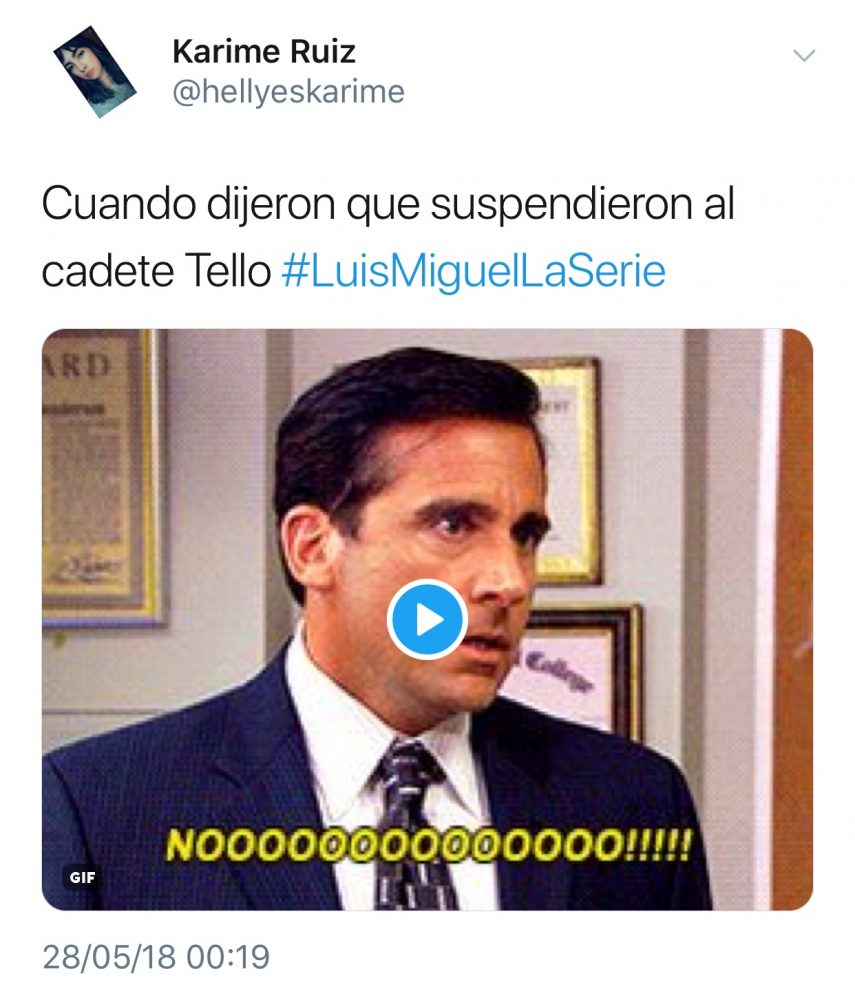Tap the word suspendieron in the tweet

coord(561,205)
